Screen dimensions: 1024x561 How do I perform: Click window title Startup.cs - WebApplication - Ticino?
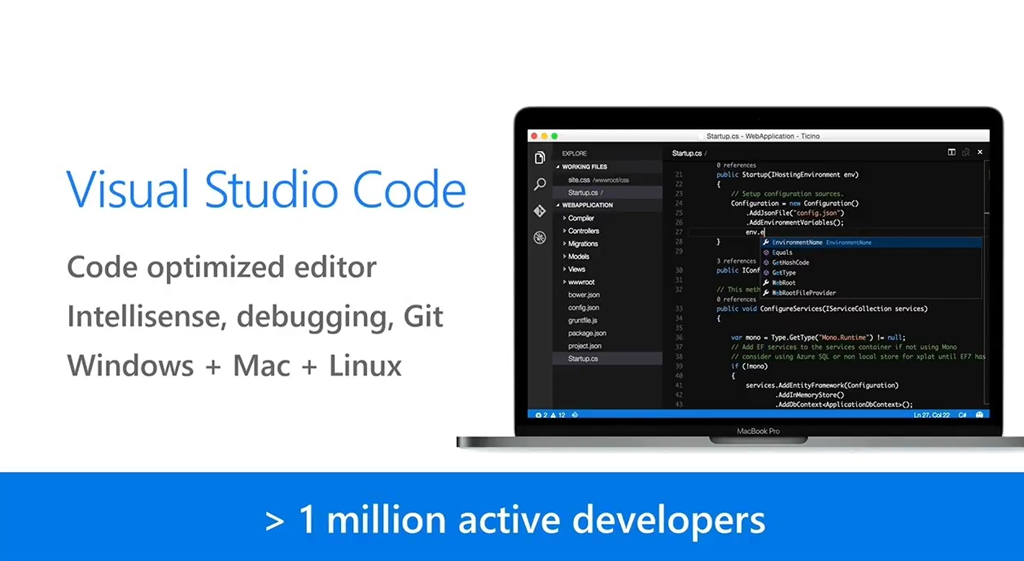click(763, 136)
